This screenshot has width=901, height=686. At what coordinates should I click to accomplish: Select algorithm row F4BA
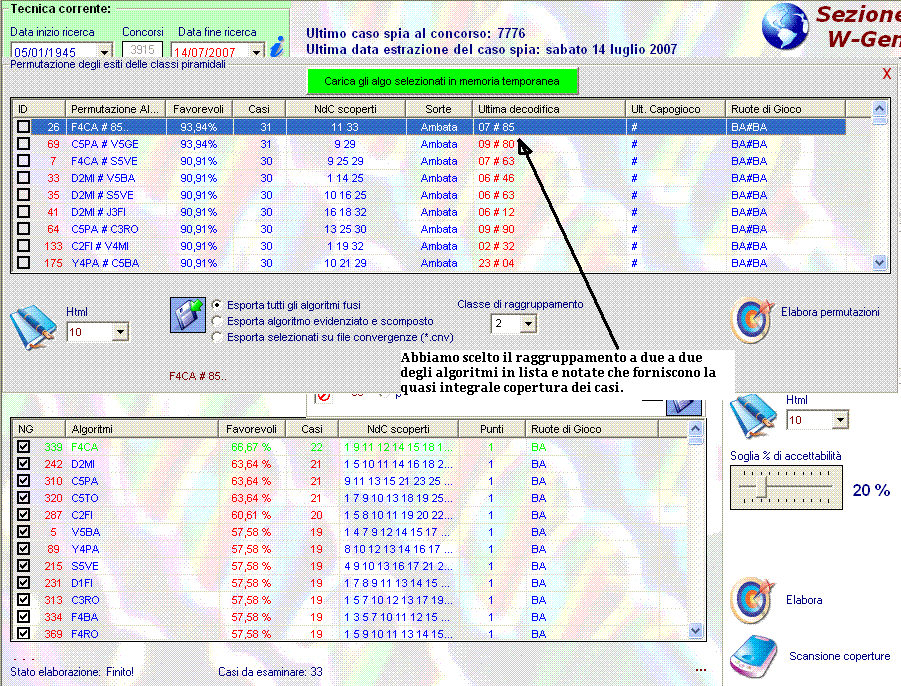click(349, 616)
